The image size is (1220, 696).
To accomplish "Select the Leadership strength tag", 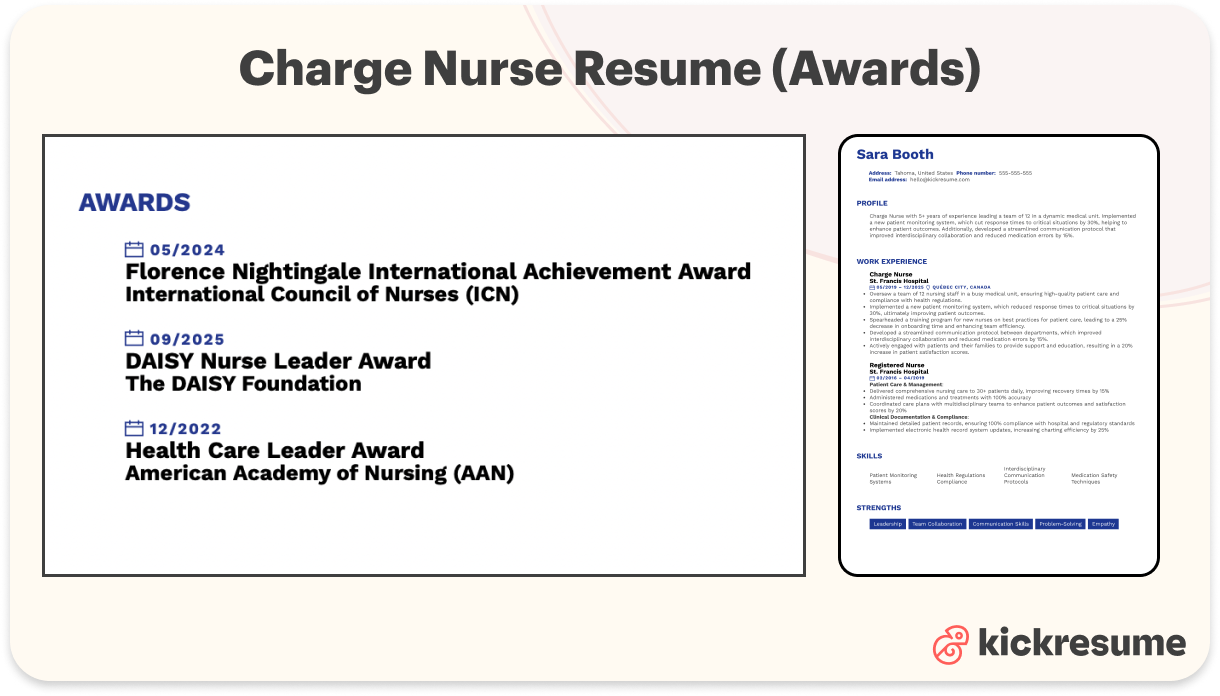I will coord(887,523).
